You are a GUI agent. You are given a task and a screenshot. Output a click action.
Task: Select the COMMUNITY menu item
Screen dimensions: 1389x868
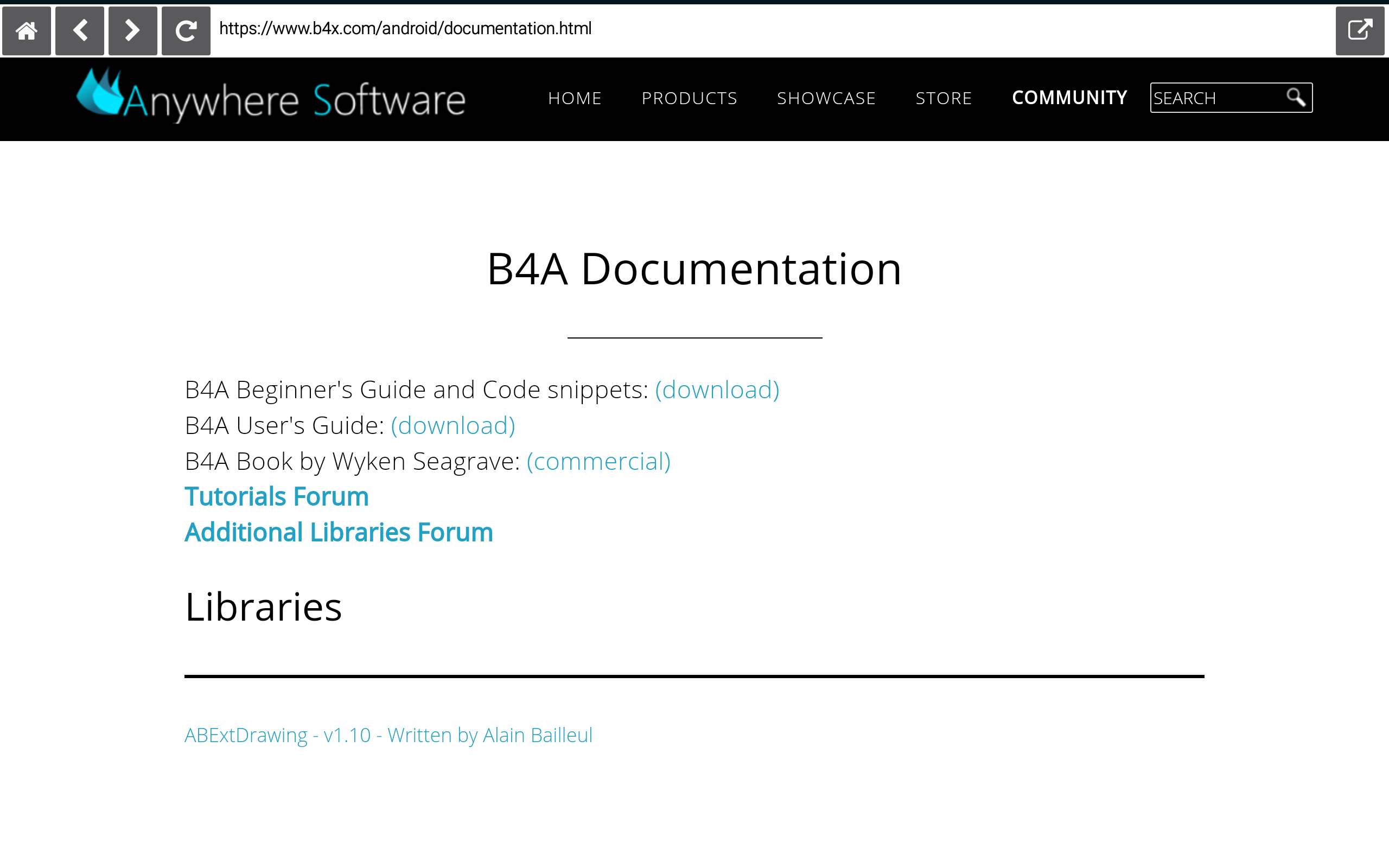click(1069, 98)
